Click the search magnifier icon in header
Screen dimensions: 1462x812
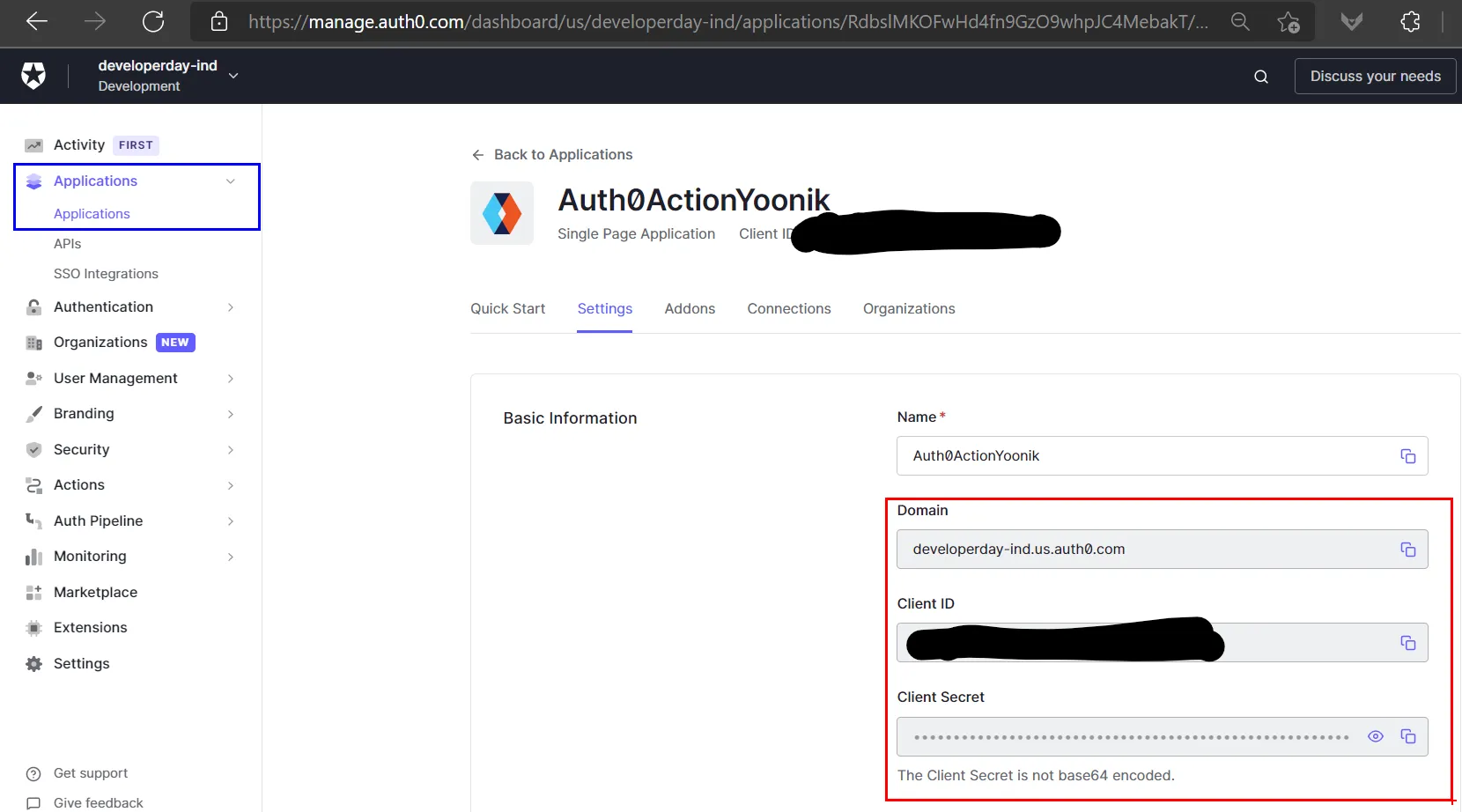pos(1260,77)
